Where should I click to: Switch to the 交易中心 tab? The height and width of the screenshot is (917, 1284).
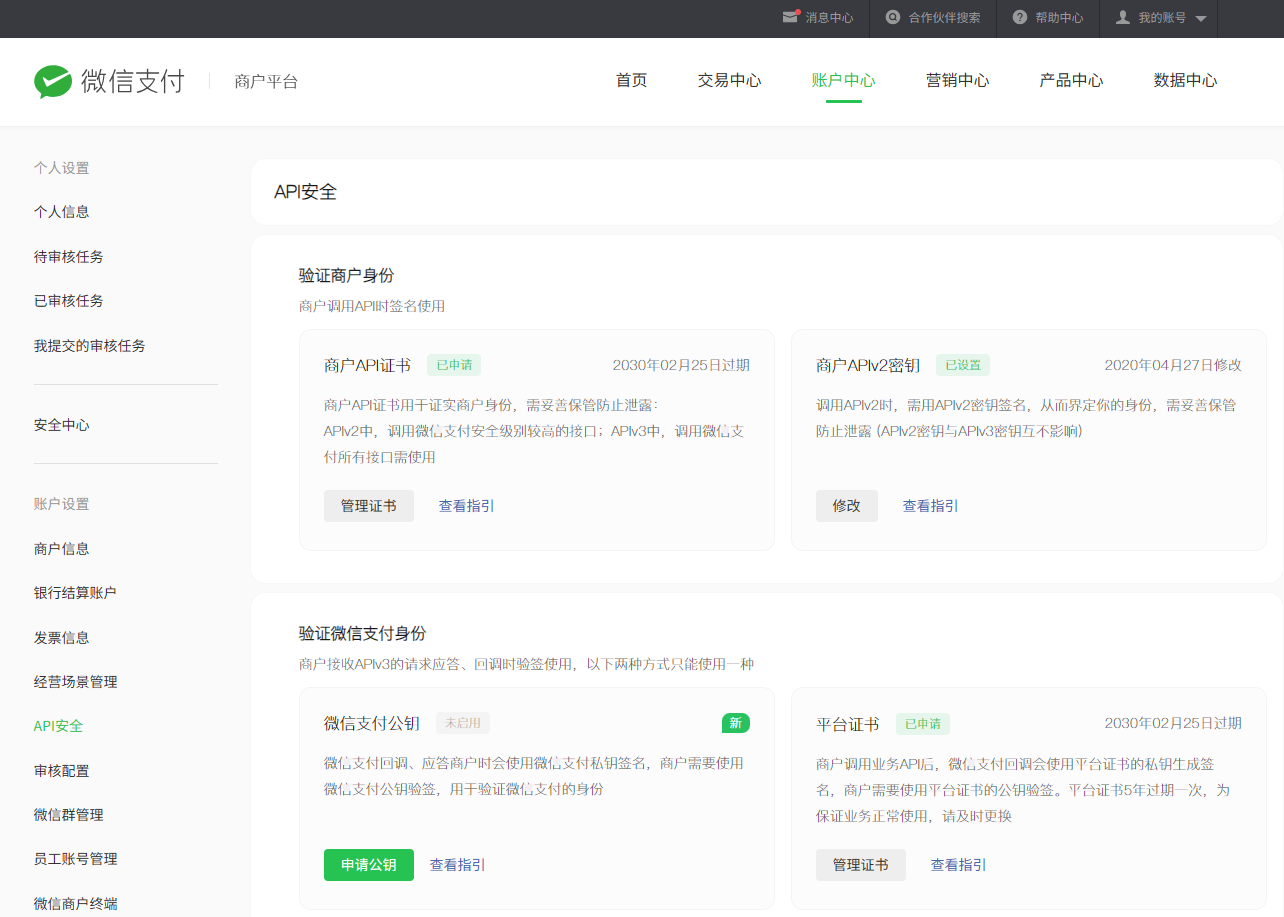[730, 81]
